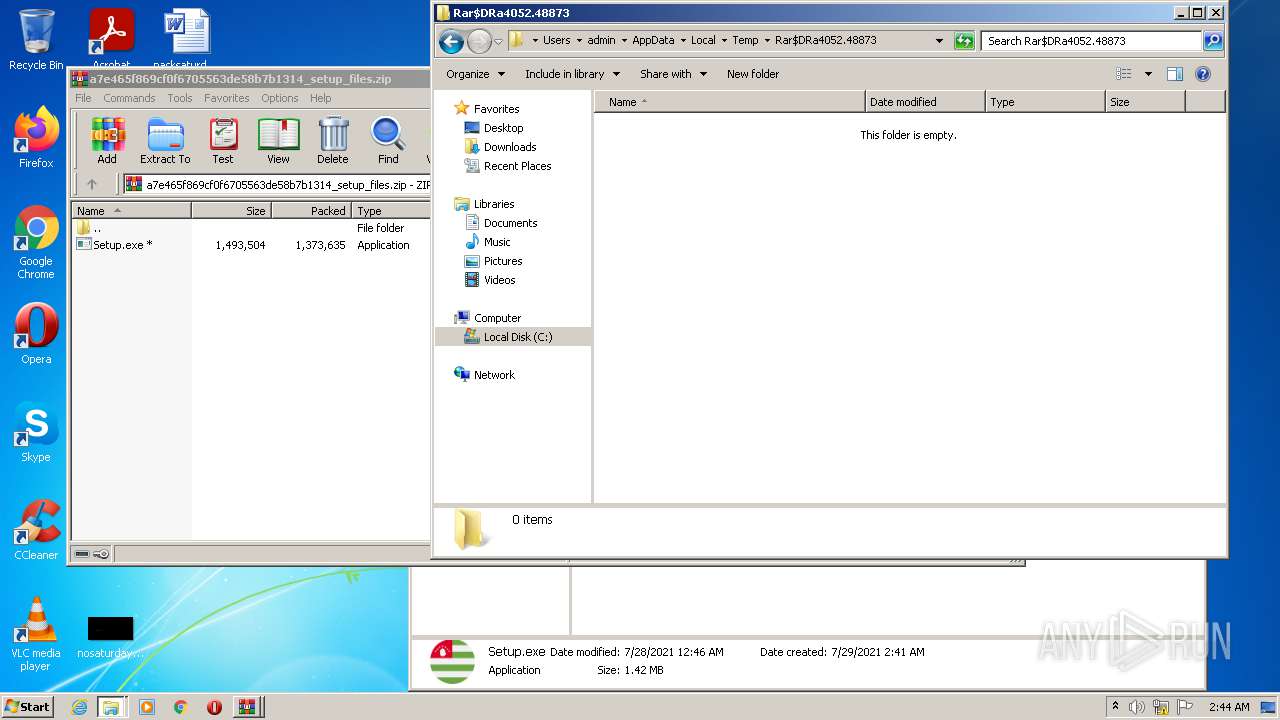Select Network in navigation pane
Image resolution: width=1280 pixels, height=720 pixels.
pos(494,375)
